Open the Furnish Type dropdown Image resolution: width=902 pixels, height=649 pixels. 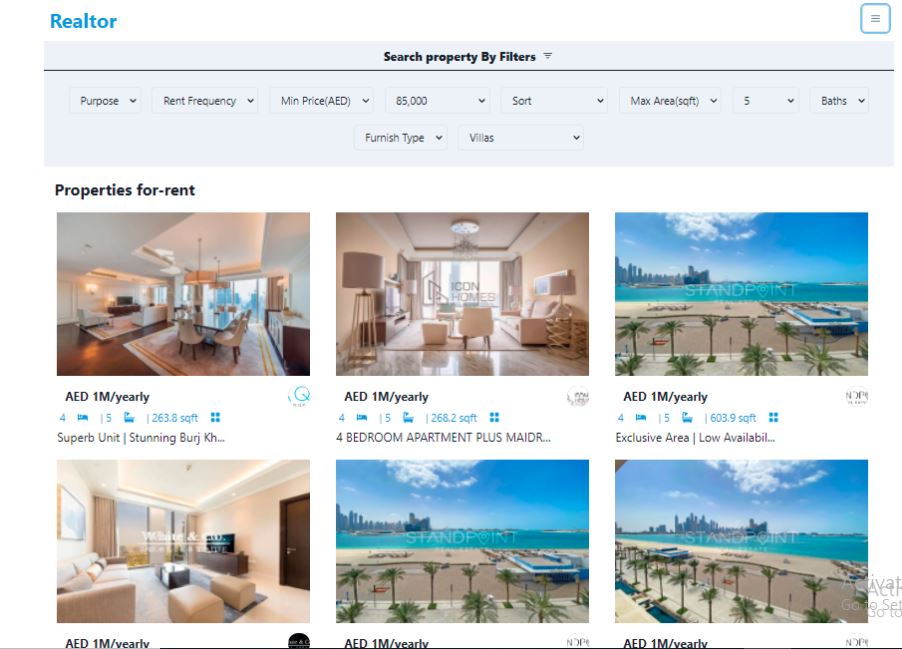tap(400, 138)
